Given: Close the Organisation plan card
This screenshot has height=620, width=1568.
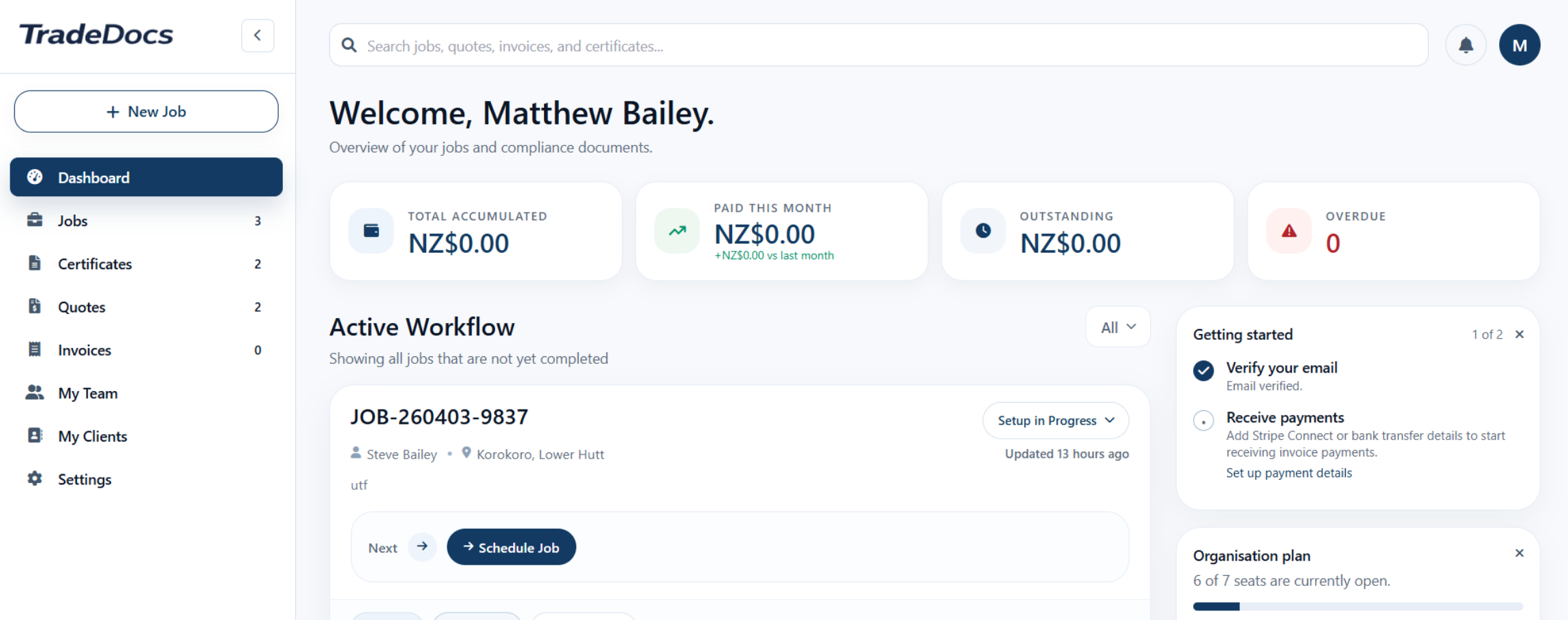Looking at the screenshot, I should click(1520, 553).
